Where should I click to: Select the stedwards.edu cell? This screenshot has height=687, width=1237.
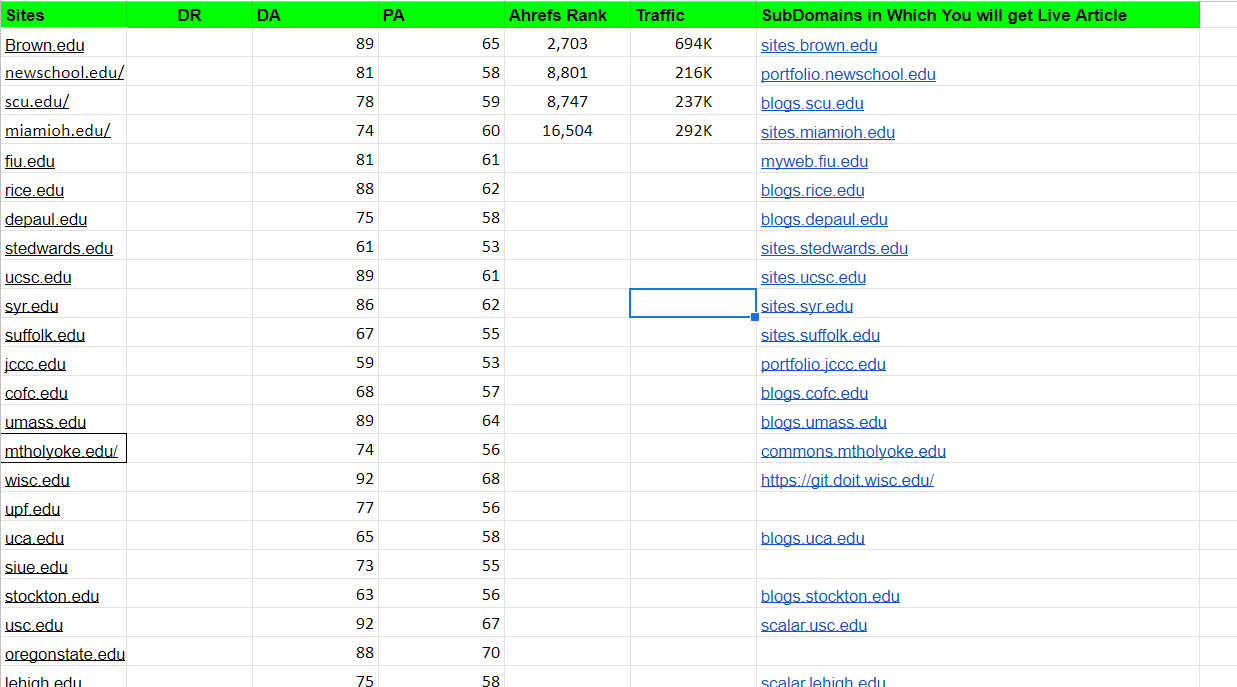(64, 248)
